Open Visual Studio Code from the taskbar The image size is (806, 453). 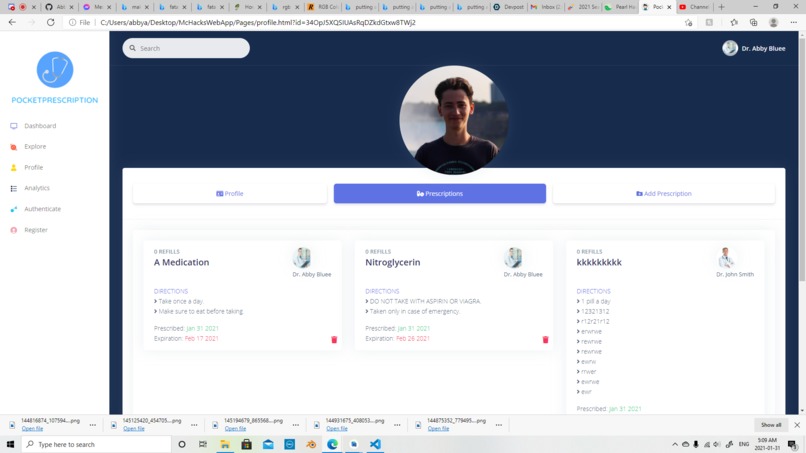click(x=376, y=444)
